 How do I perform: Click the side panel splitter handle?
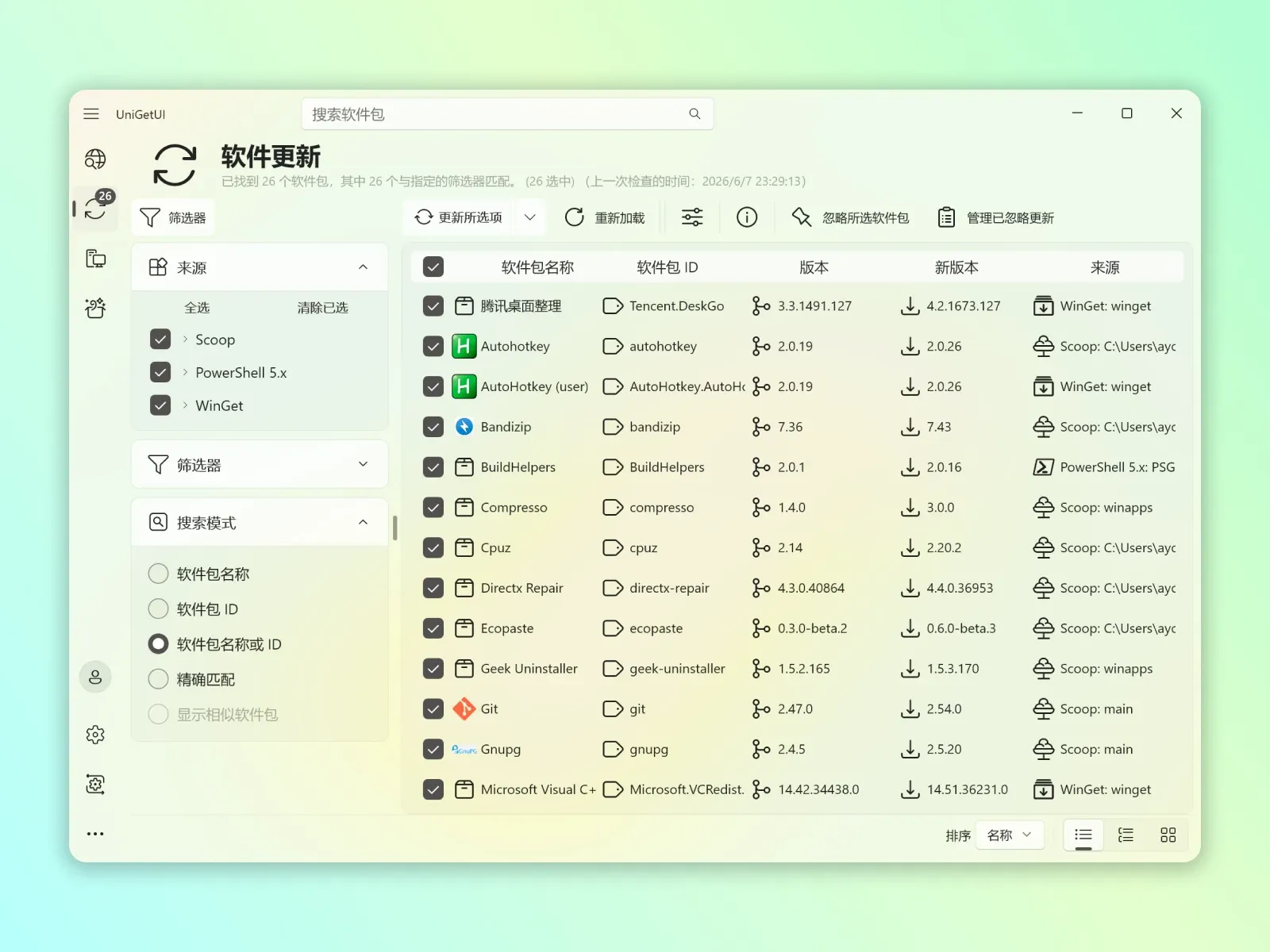click(394, 528)
